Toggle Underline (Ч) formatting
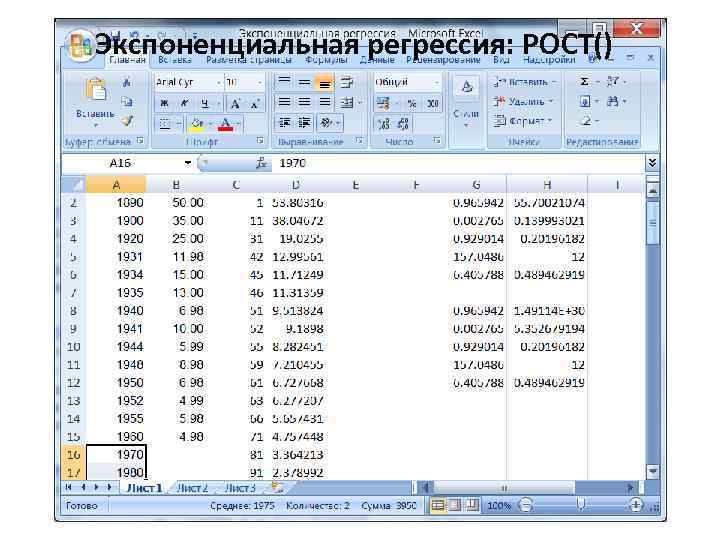This screenshot has width=720, height=540. [205, 104]
